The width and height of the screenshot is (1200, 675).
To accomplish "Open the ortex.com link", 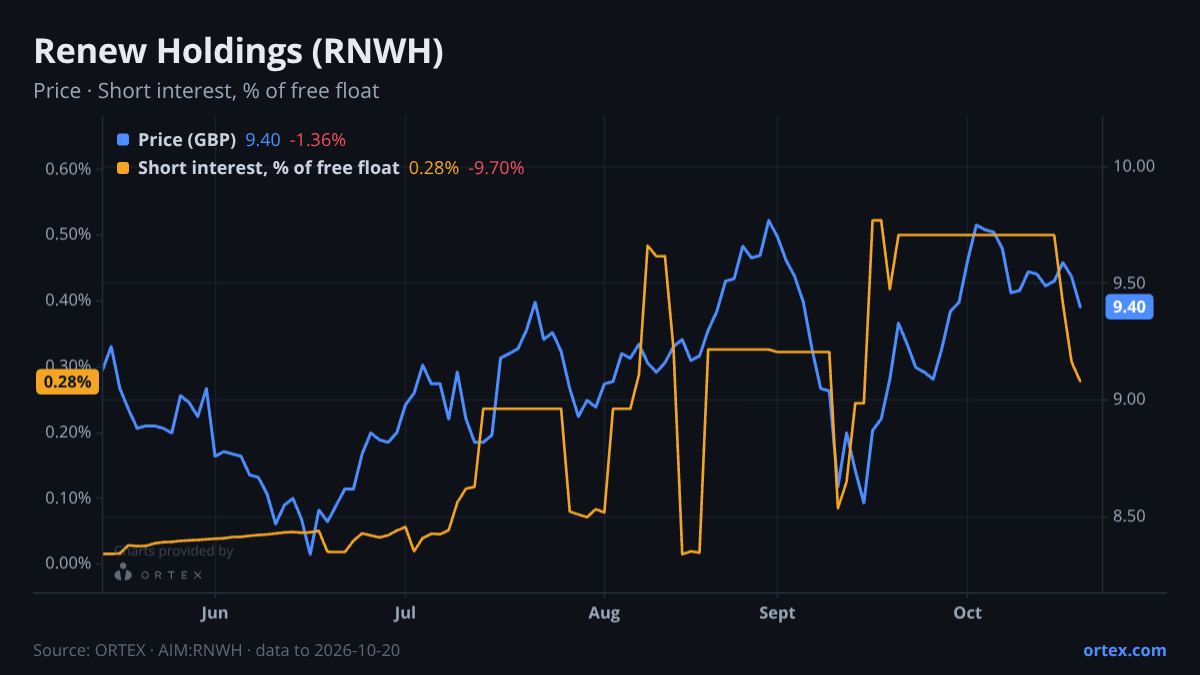I will click(1124, 650).
